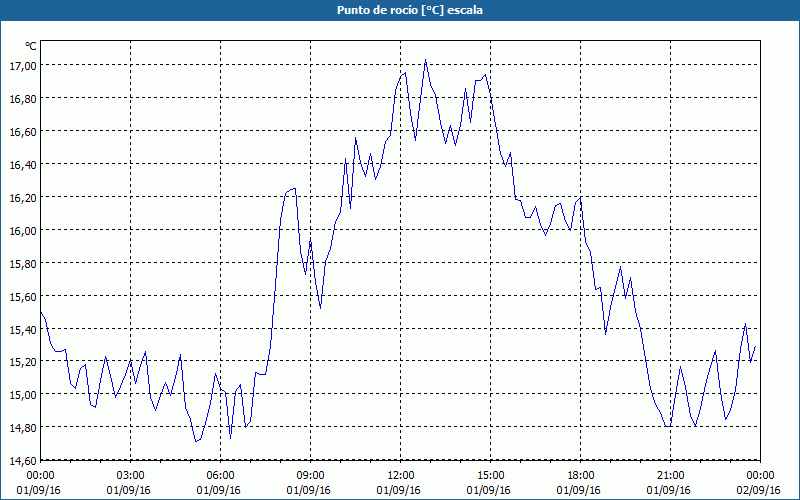
Task: Click the 21:00 time label
Action: click(x=670, y=476)
